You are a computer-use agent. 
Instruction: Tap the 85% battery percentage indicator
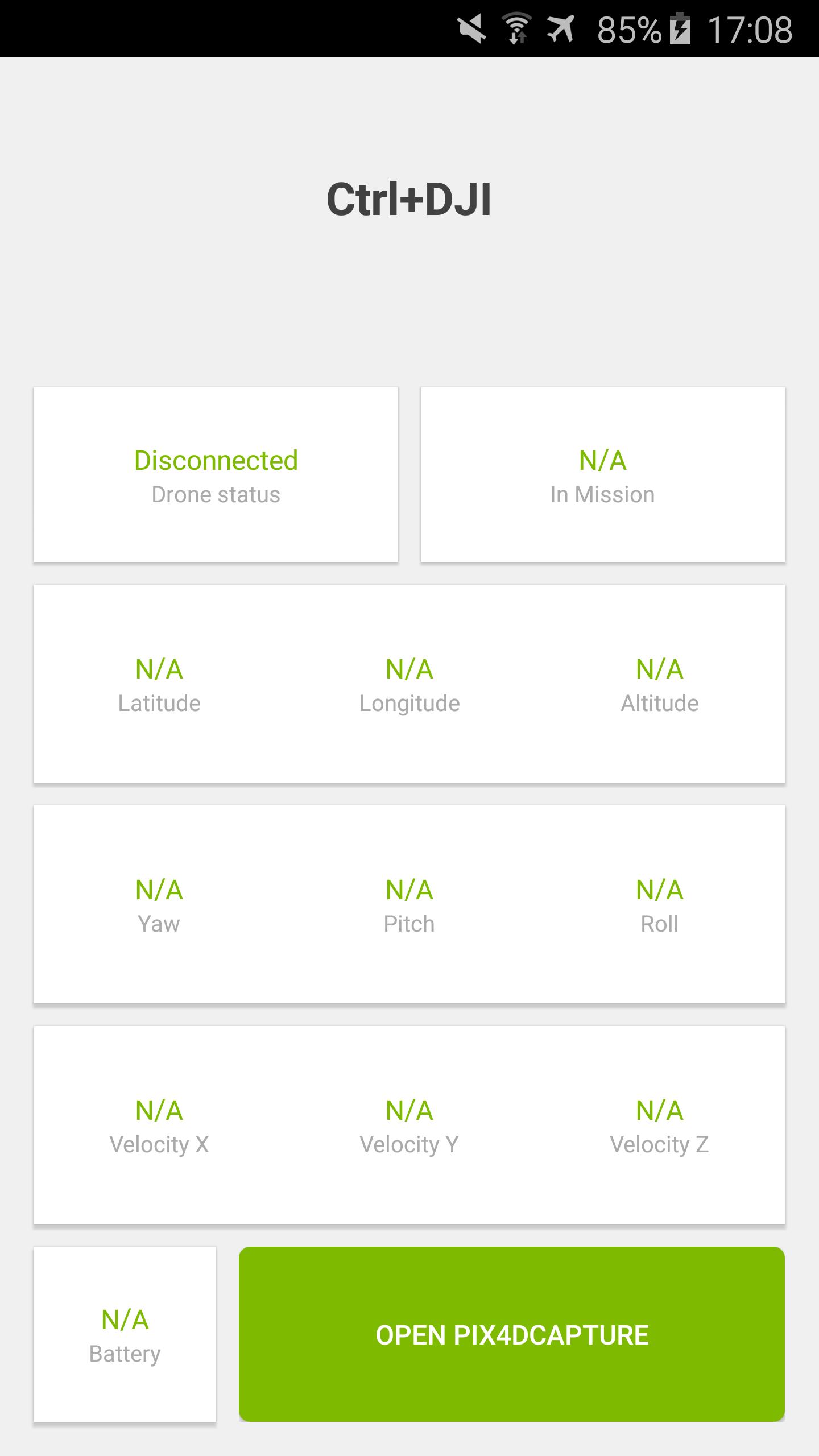tap(629, 30)
